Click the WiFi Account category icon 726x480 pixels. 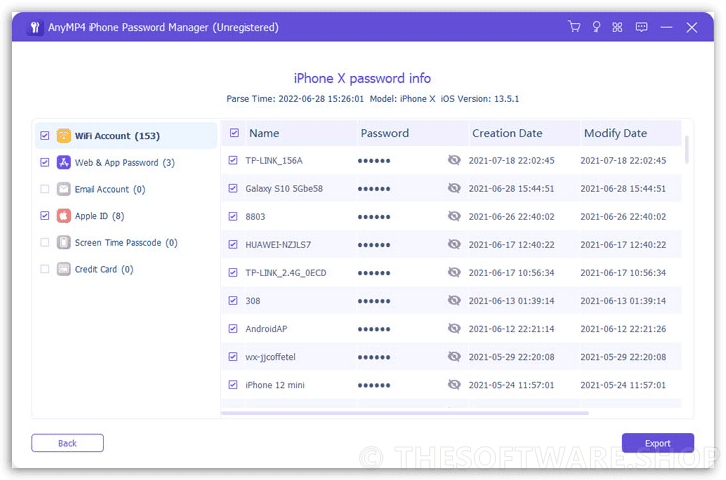(x=63, y=136)
